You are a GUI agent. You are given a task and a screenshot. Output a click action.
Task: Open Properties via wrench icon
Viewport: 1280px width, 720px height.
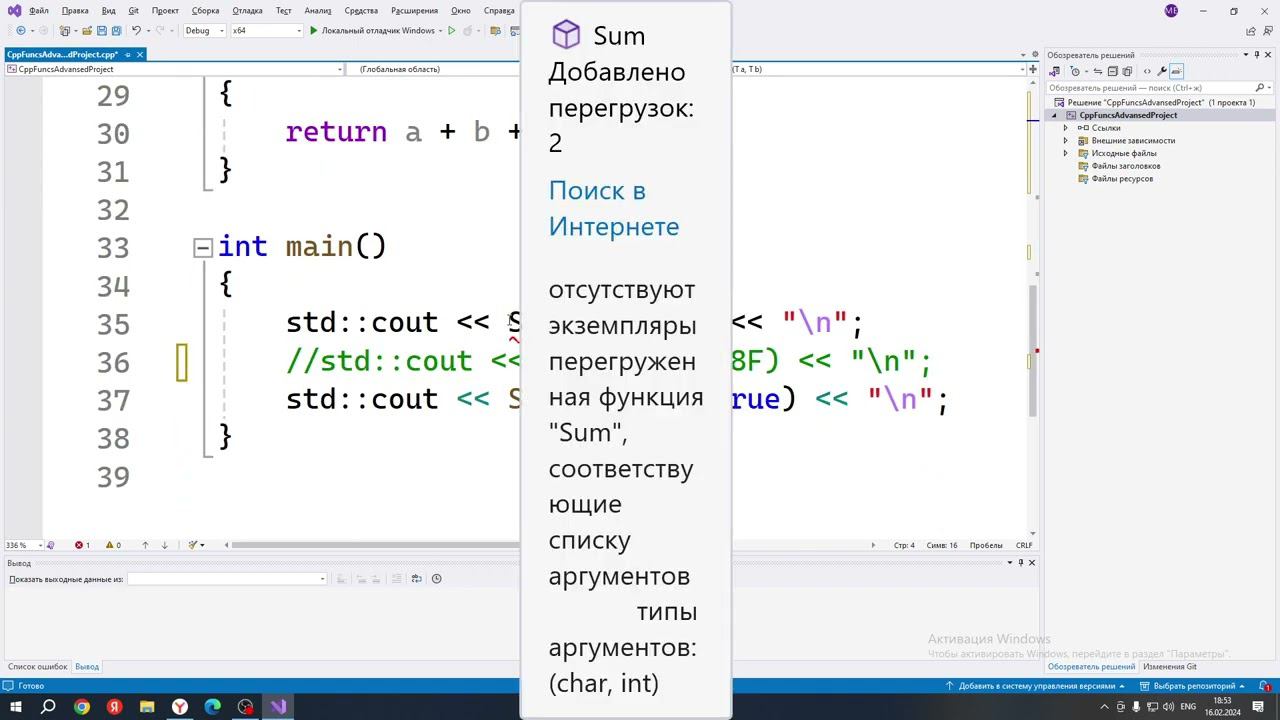click(x=1162, y=72)
